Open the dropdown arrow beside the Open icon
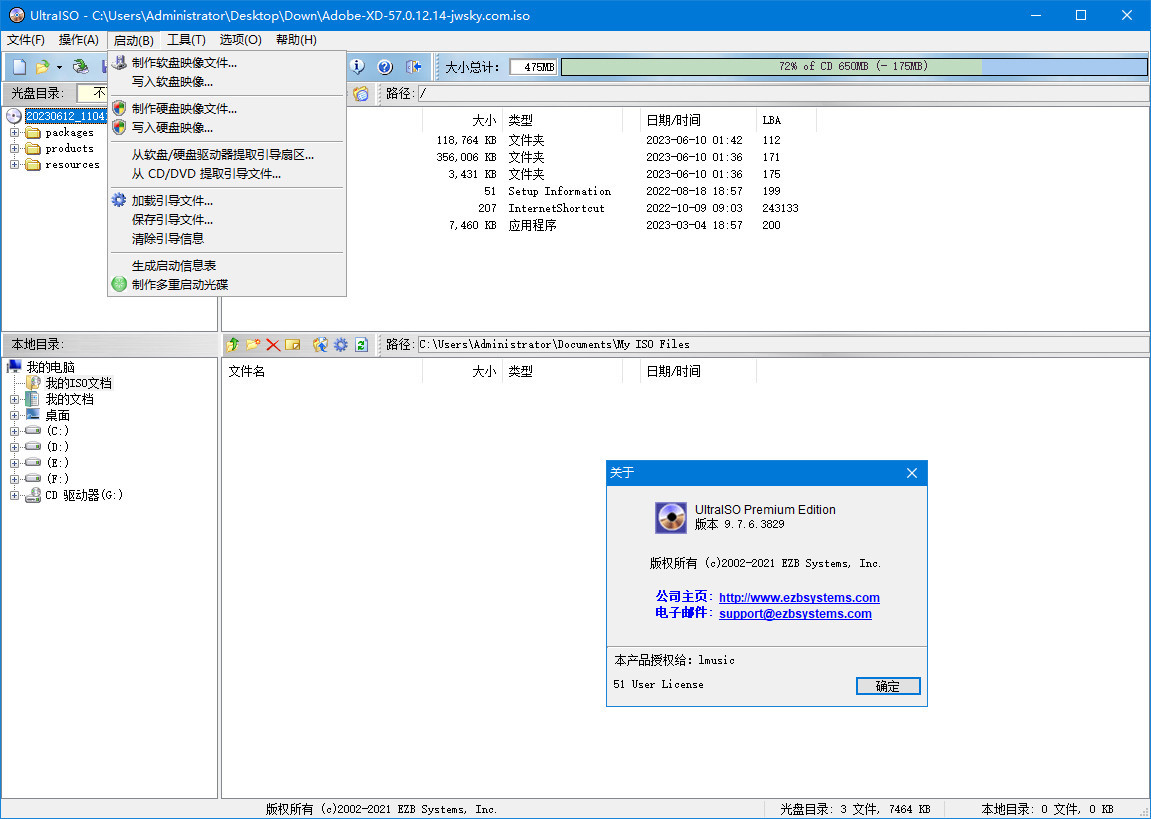 click(x=59, y=68)
